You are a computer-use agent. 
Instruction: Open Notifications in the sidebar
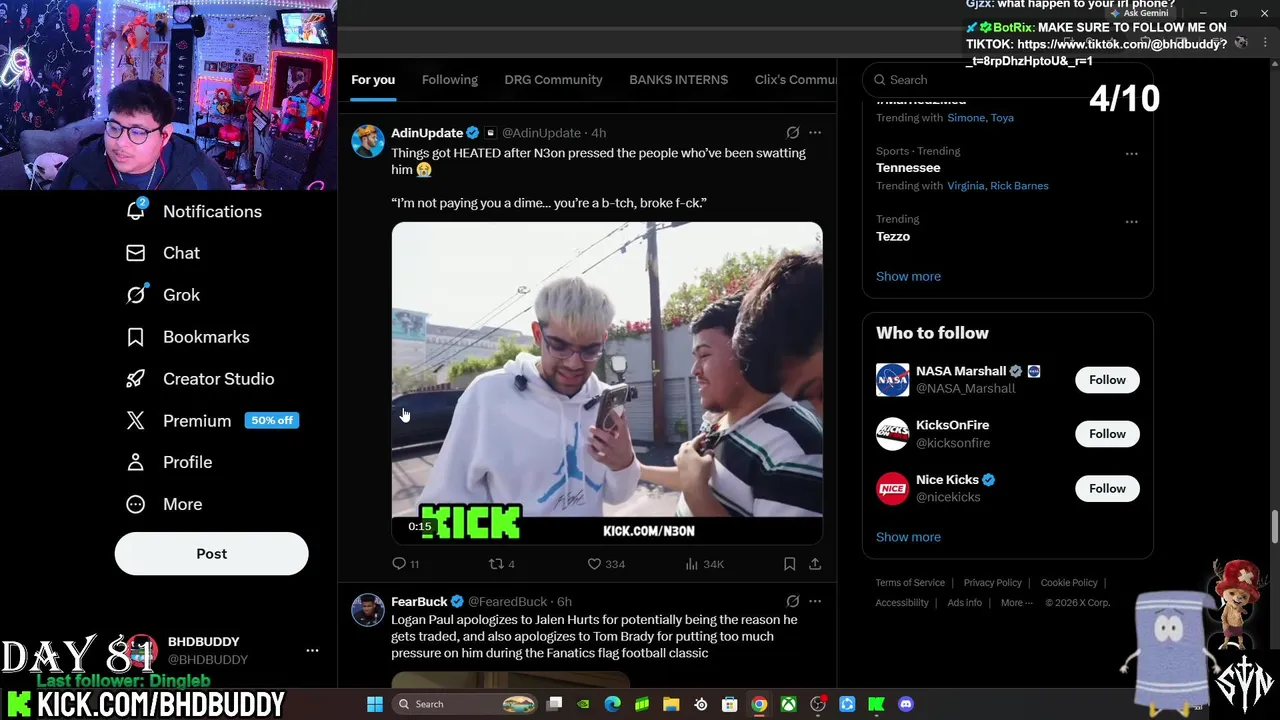click(194, 211)
